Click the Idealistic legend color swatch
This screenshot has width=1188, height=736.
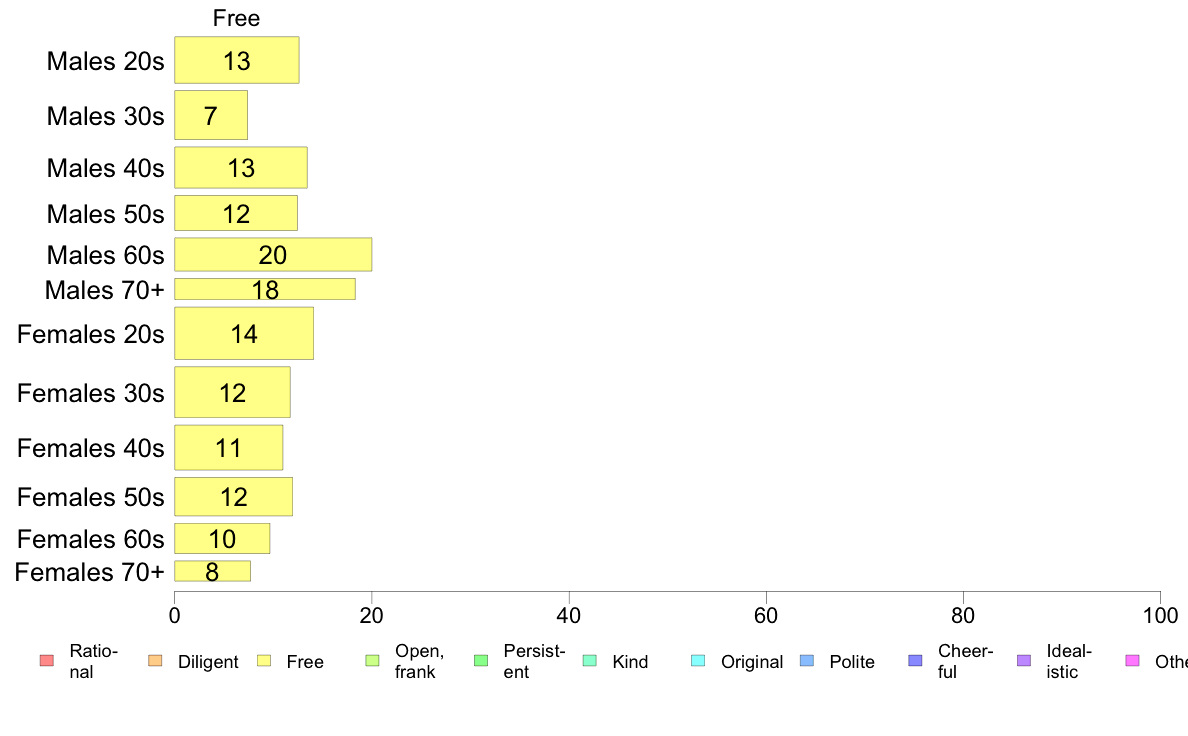pos(1024,661)
